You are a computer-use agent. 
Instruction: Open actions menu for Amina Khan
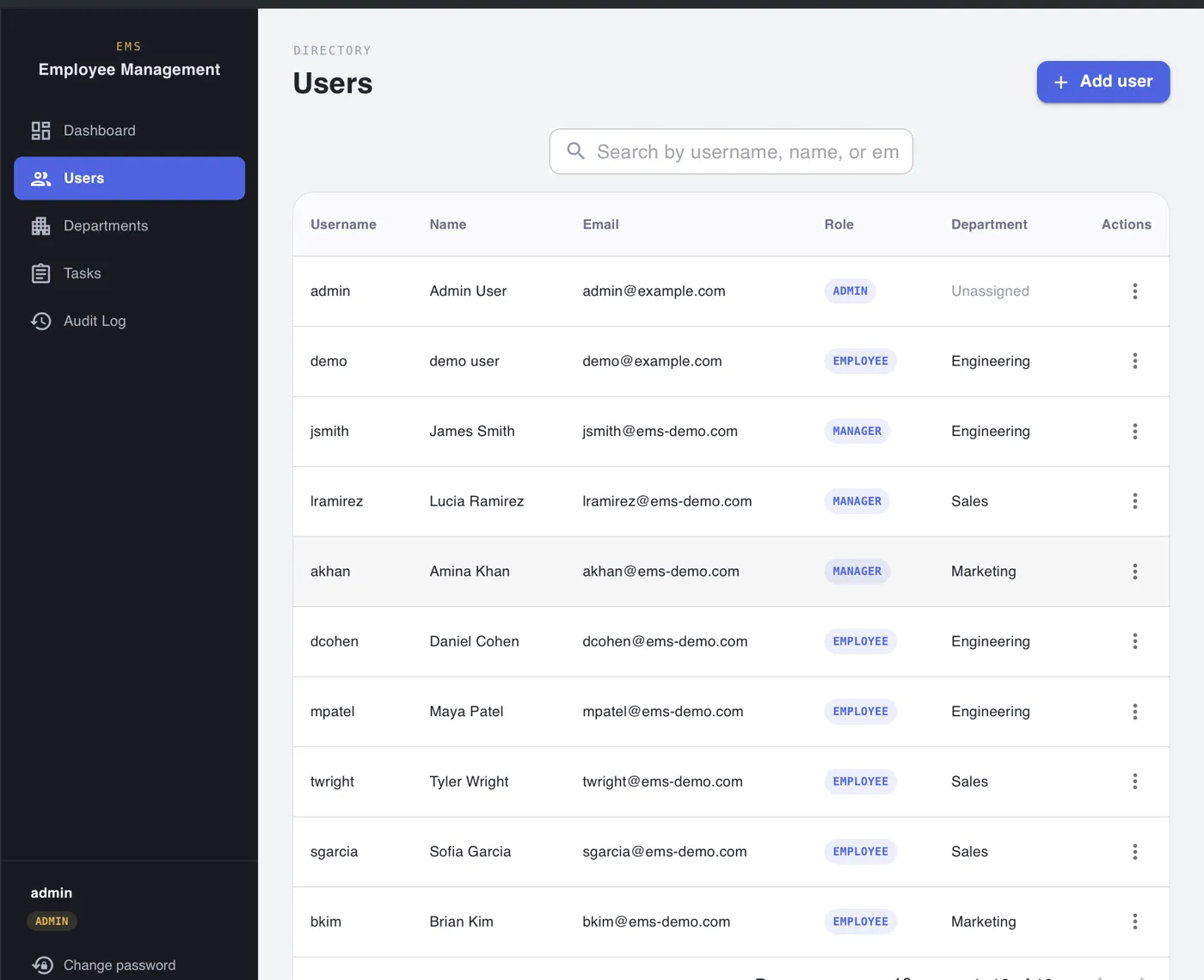[1134, 572]
